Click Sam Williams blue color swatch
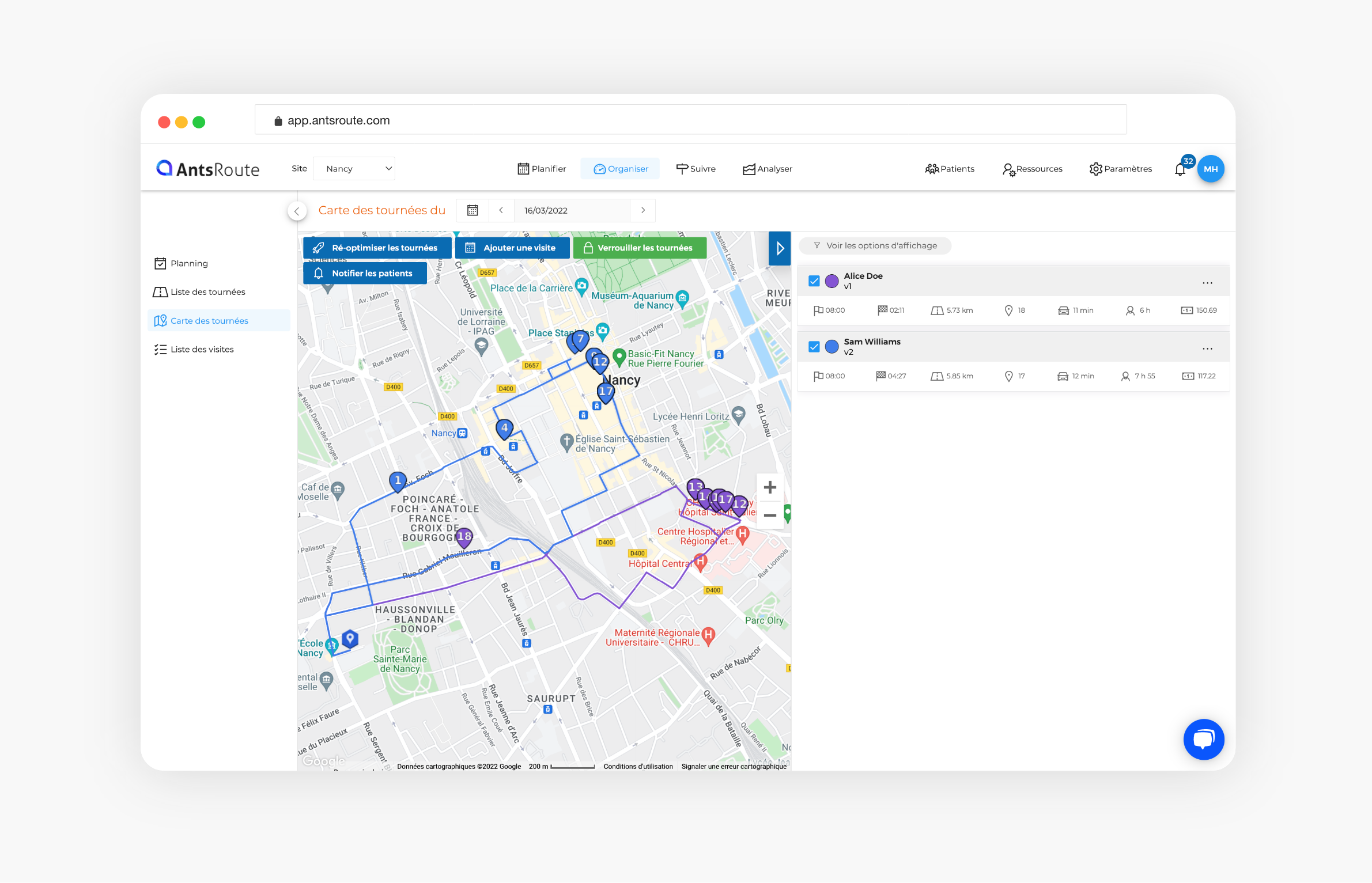The image size is (1372, 883). [x=831, y=347]
